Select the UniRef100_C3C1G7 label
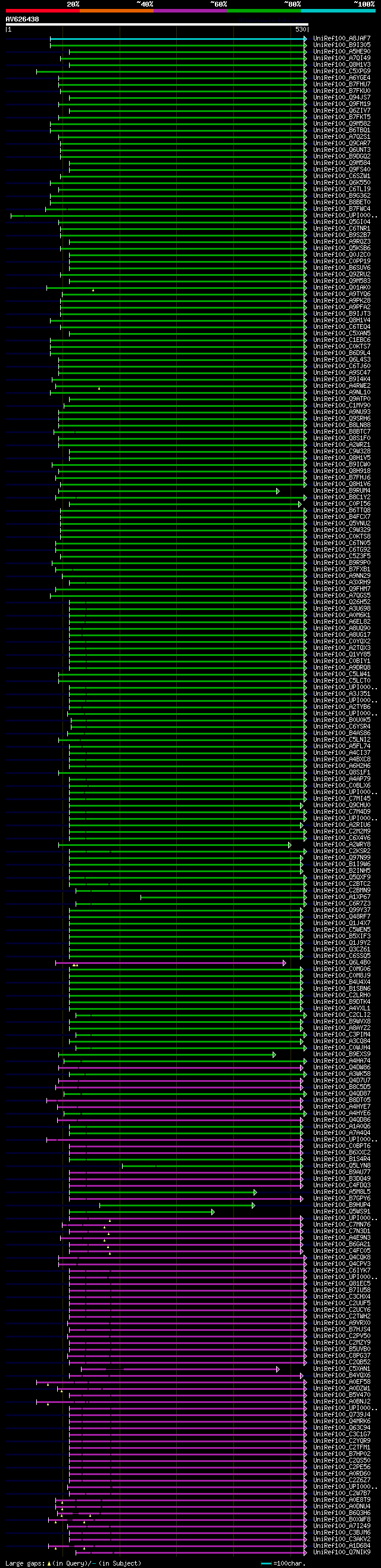 [342, 1435]
